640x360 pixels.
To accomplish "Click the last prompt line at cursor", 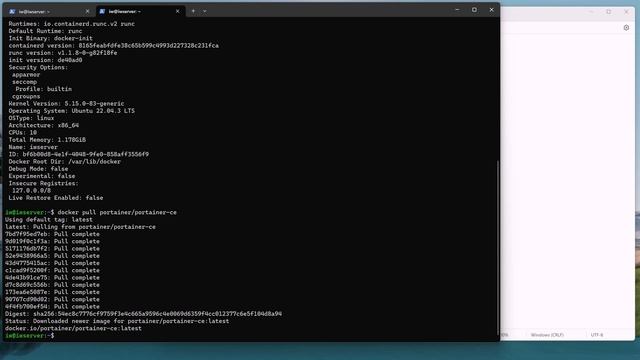I will (x=29, y=336).
